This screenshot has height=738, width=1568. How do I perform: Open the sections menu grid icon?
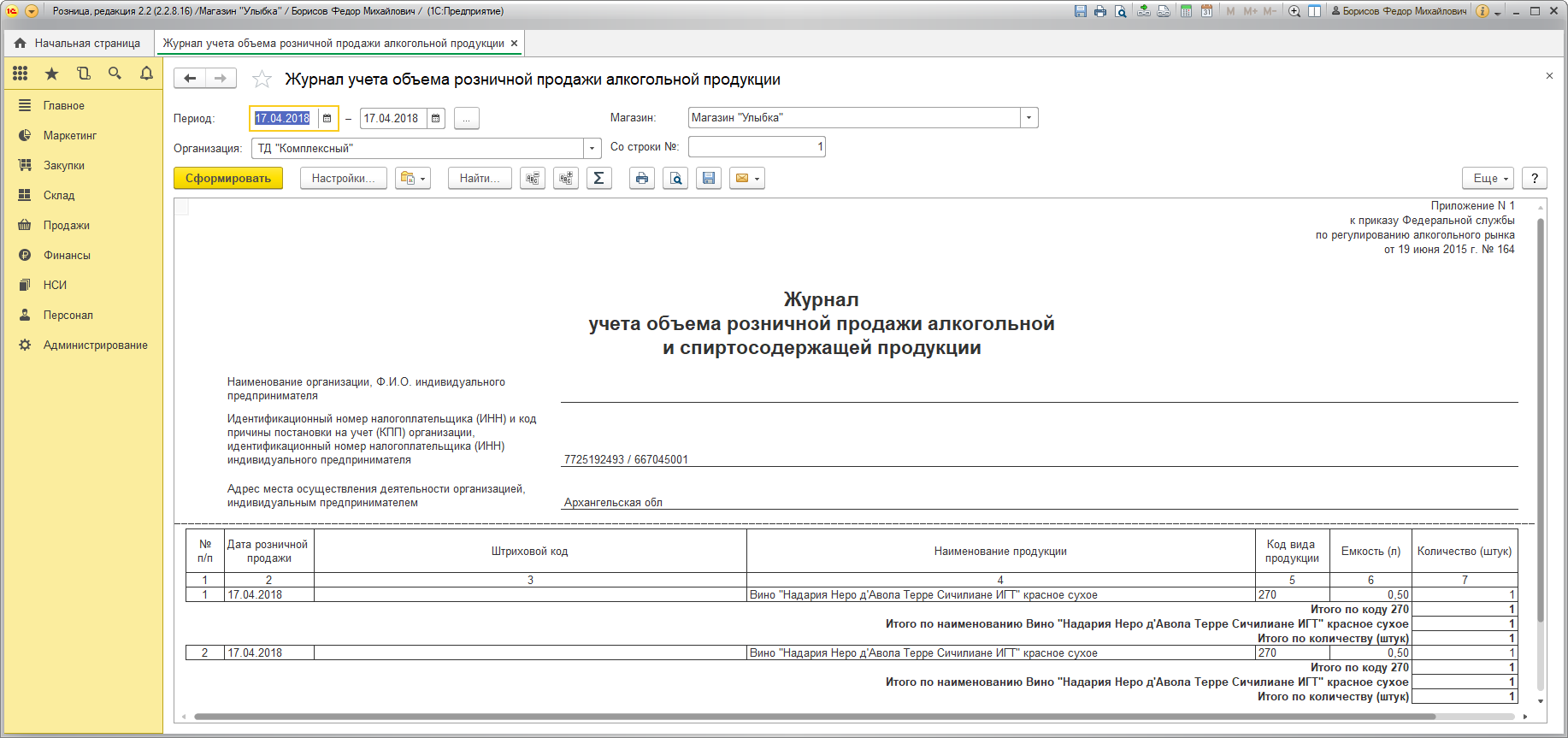coord(21,74)
